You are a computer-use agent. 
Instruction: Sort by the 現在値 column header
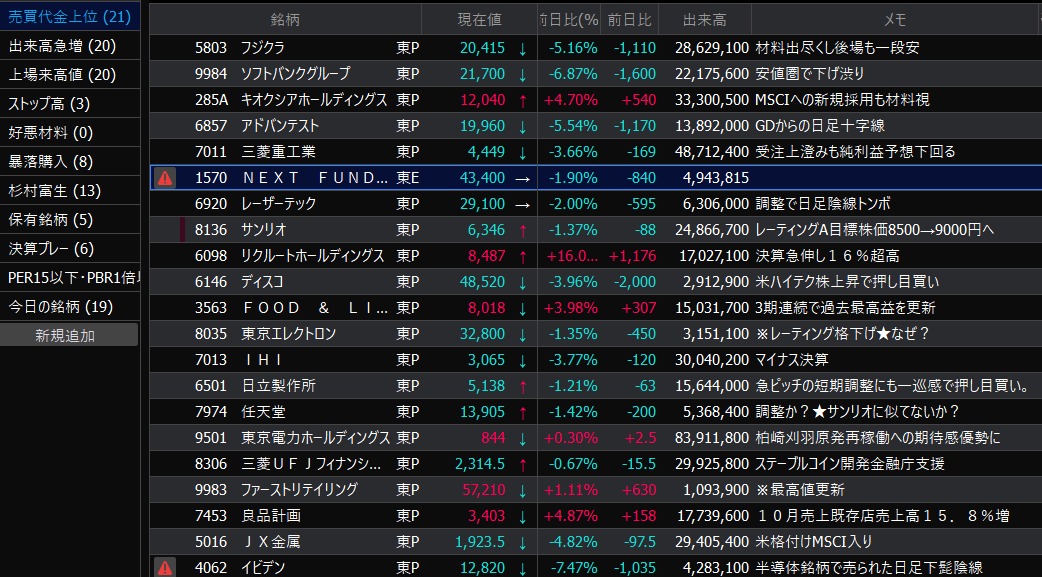479,19
